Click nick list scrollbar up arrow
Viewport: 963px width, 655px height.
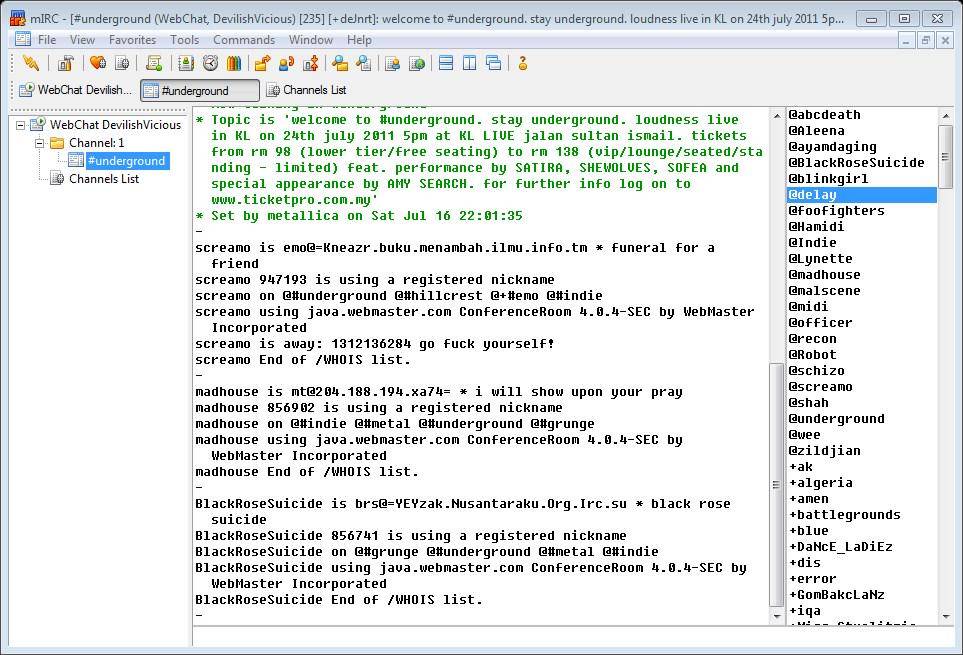click(x=946, y=115)
